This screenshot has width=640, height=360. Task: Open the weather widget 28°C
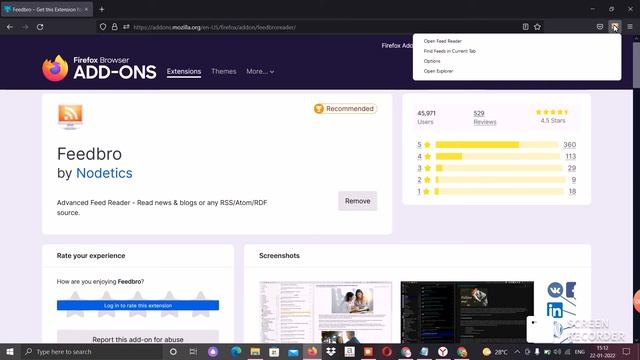point(495,351)
